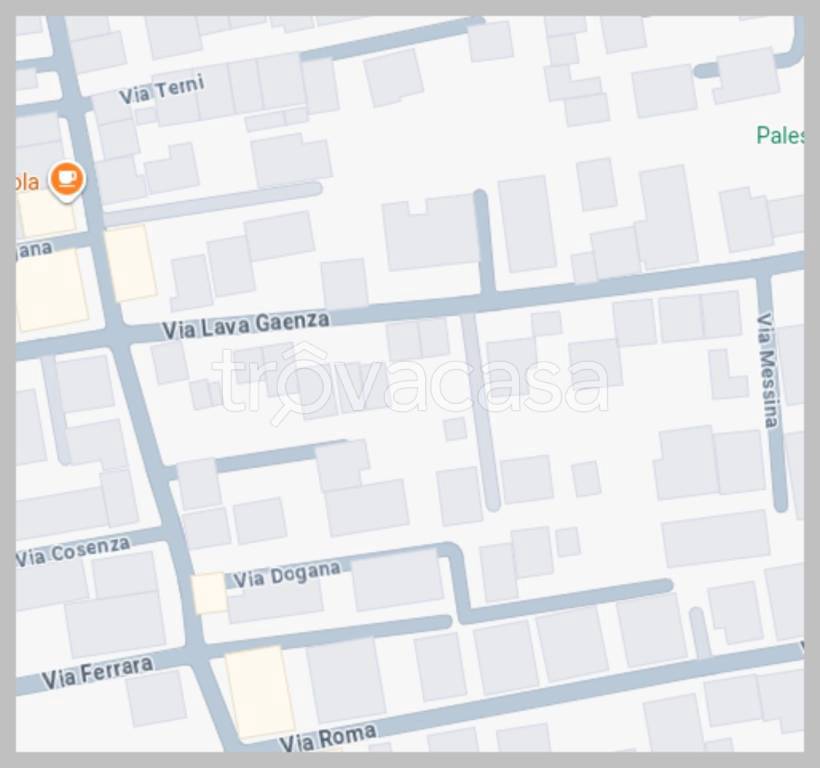Select the yellow building right of the cafe marker
820x768 pixels.
pos(130,263)
